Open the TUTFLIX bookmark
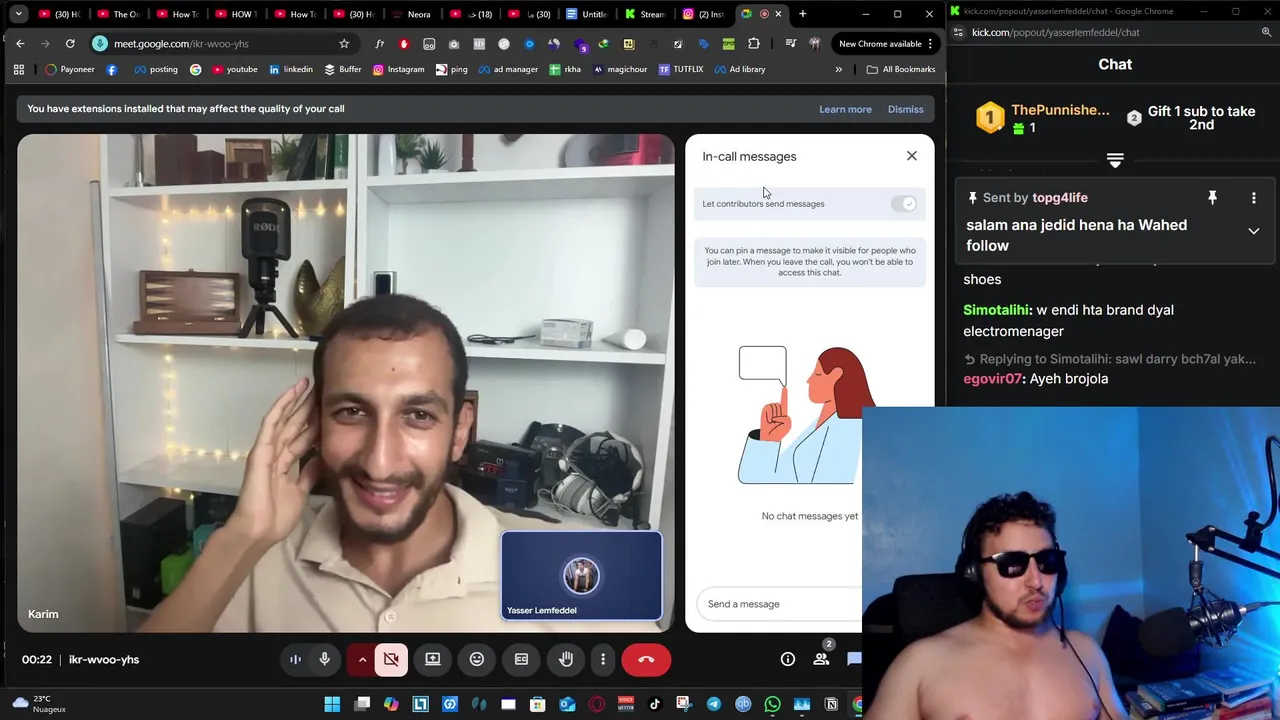Screen dimensions: 1280x720 pos(681,69)
